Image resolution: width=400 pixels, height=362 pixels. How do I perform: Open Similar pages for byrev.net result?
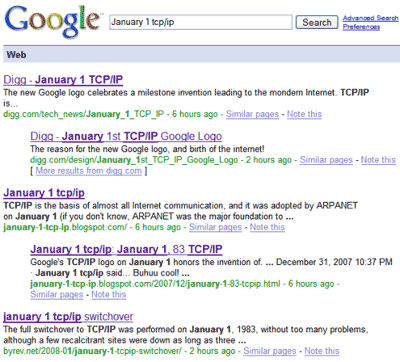pyautogui.click(x=270, y=351)
